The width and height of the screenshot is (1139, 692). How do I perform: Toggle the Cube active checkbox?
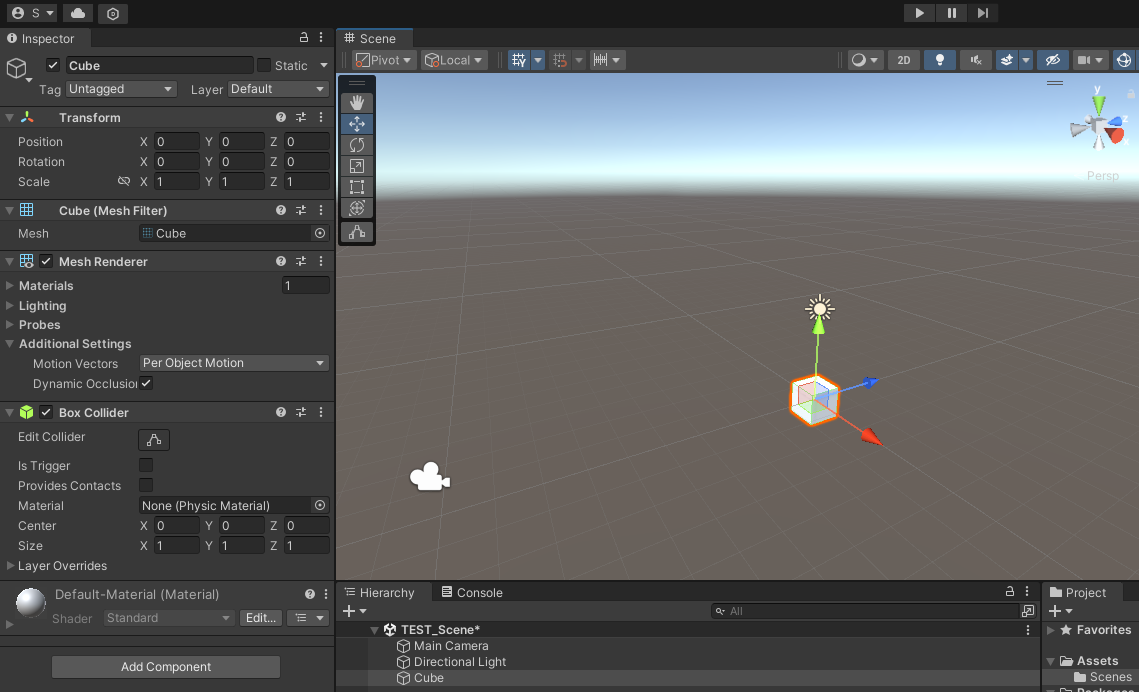coord(53,65)
